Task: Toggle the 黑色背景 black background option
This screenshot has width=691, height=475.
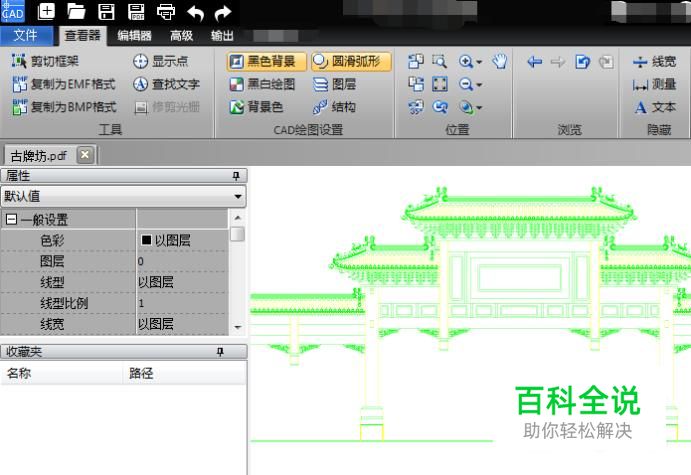Action: coord(266,62)
